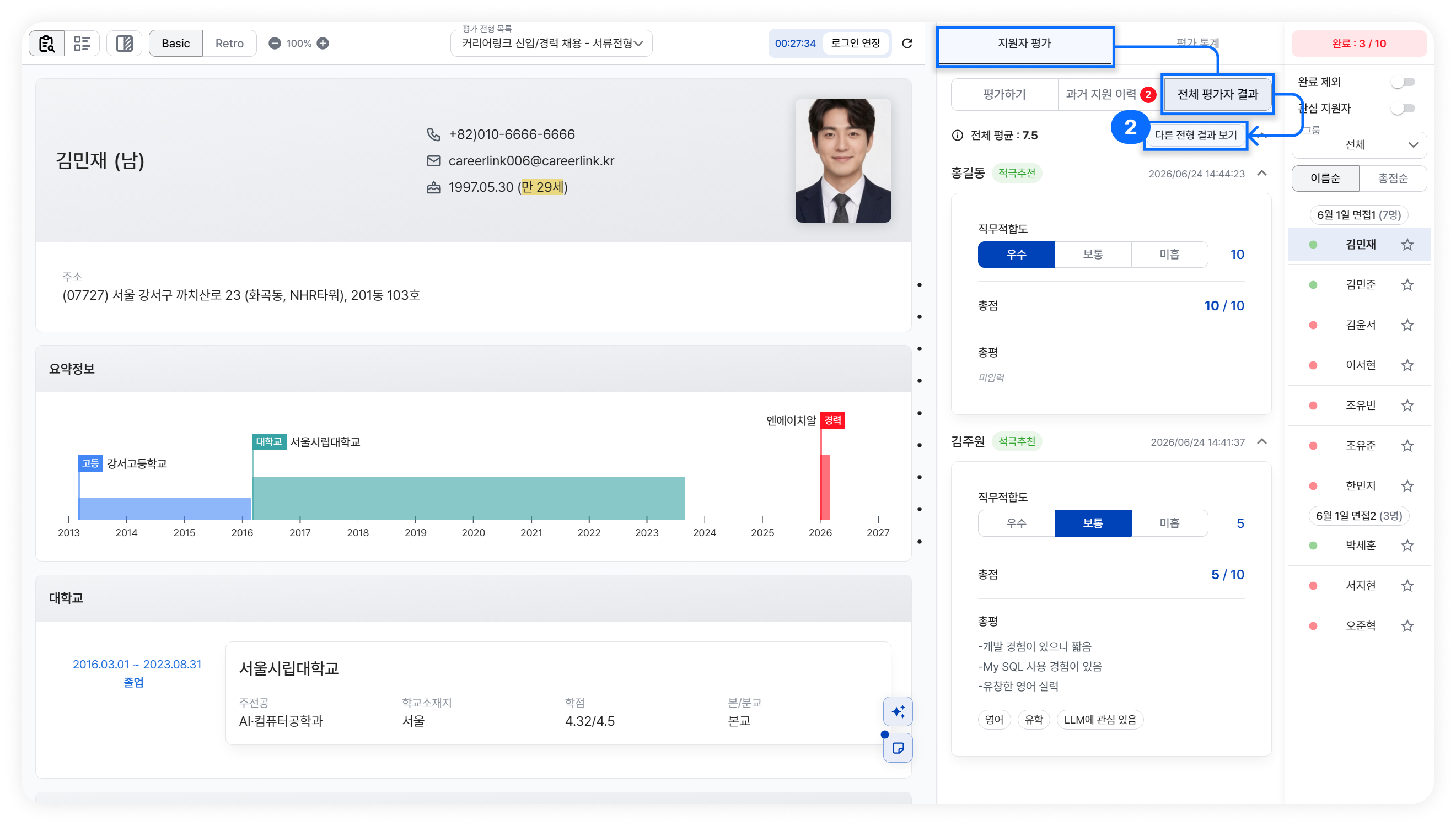Open the memo note icon
This screenshot has width=1456, height=826.
point(898,748)
